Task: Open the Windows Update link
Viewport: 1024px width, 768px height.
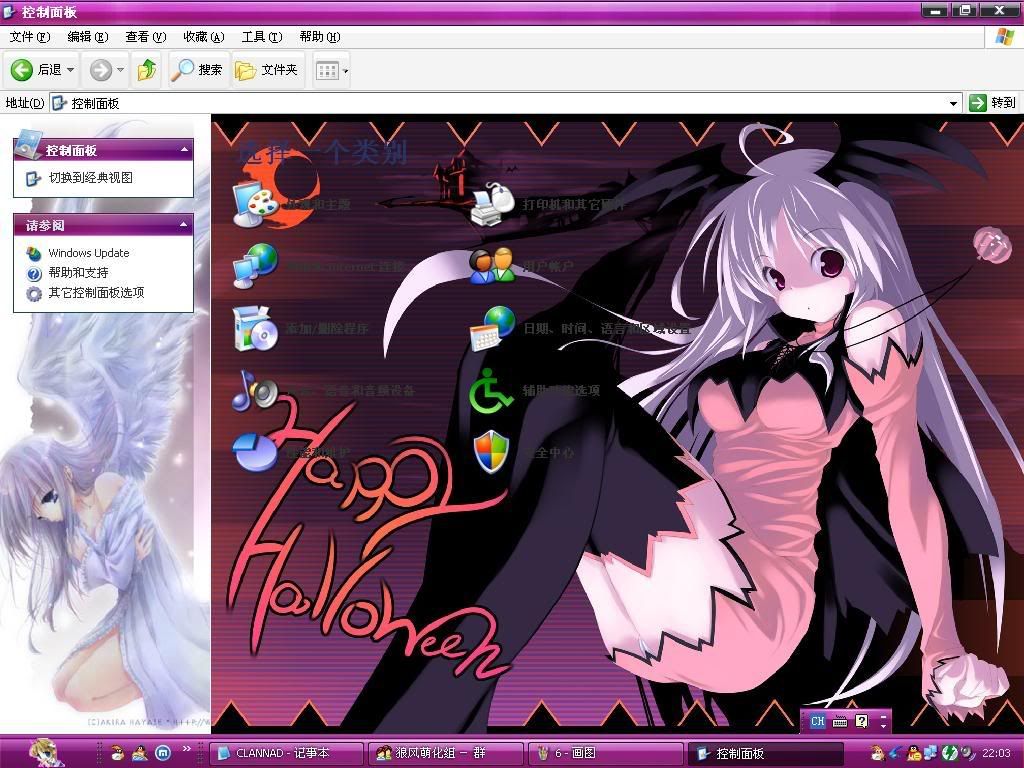Action: (x=89, y=253)
